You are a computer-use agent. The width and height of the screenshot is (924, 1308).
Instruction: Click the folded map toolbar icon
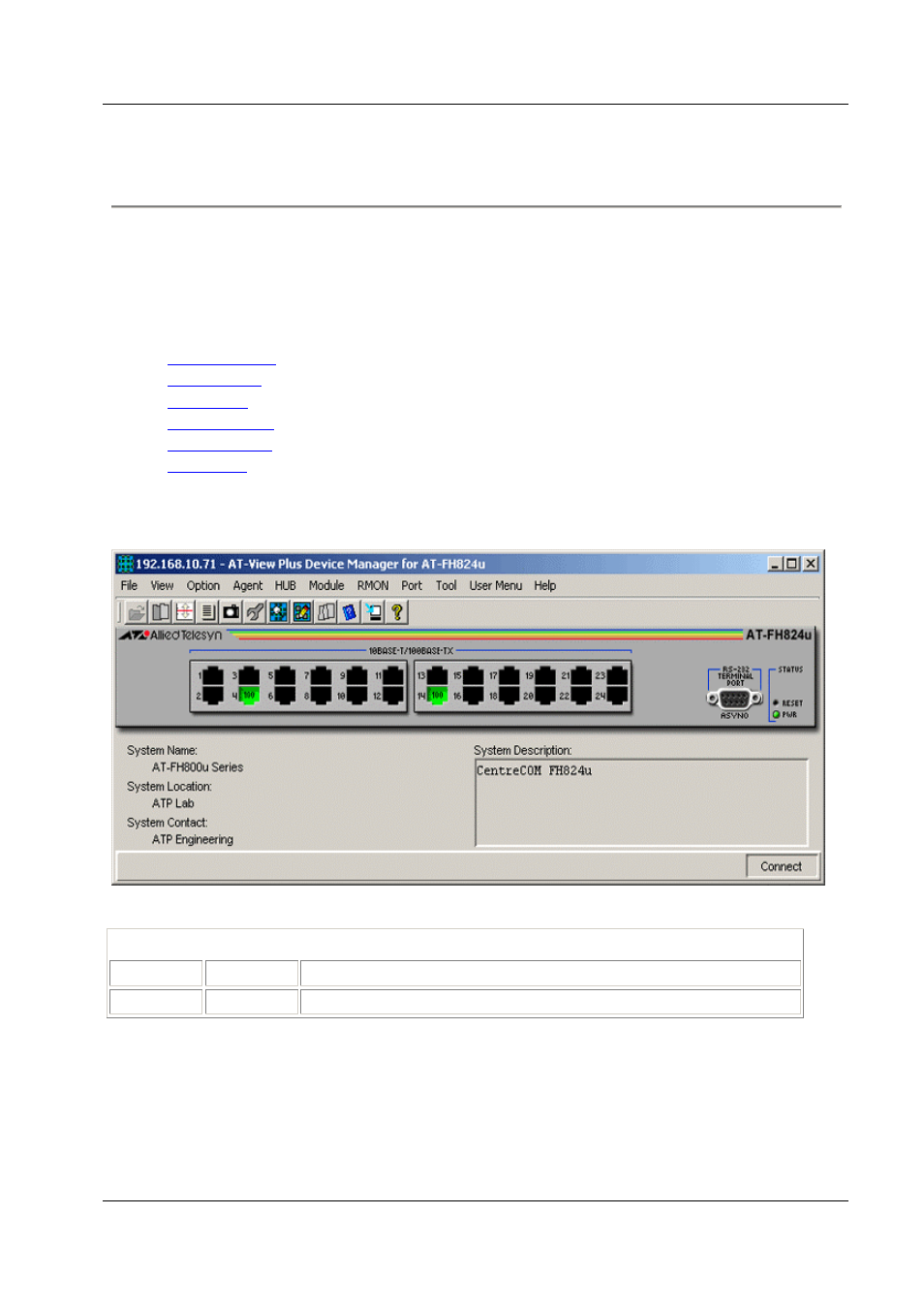326,612
